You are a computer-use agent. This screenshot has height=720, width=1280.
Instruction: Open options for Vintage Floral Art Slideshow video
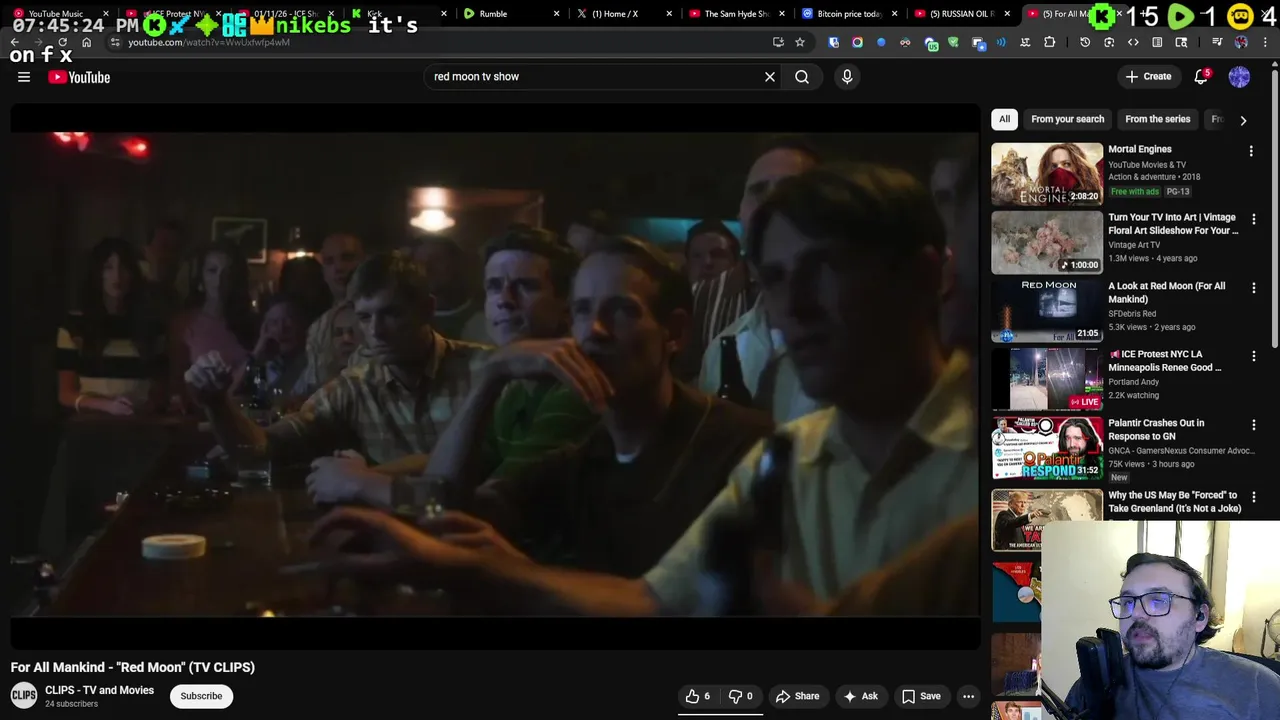point(1254,219)
